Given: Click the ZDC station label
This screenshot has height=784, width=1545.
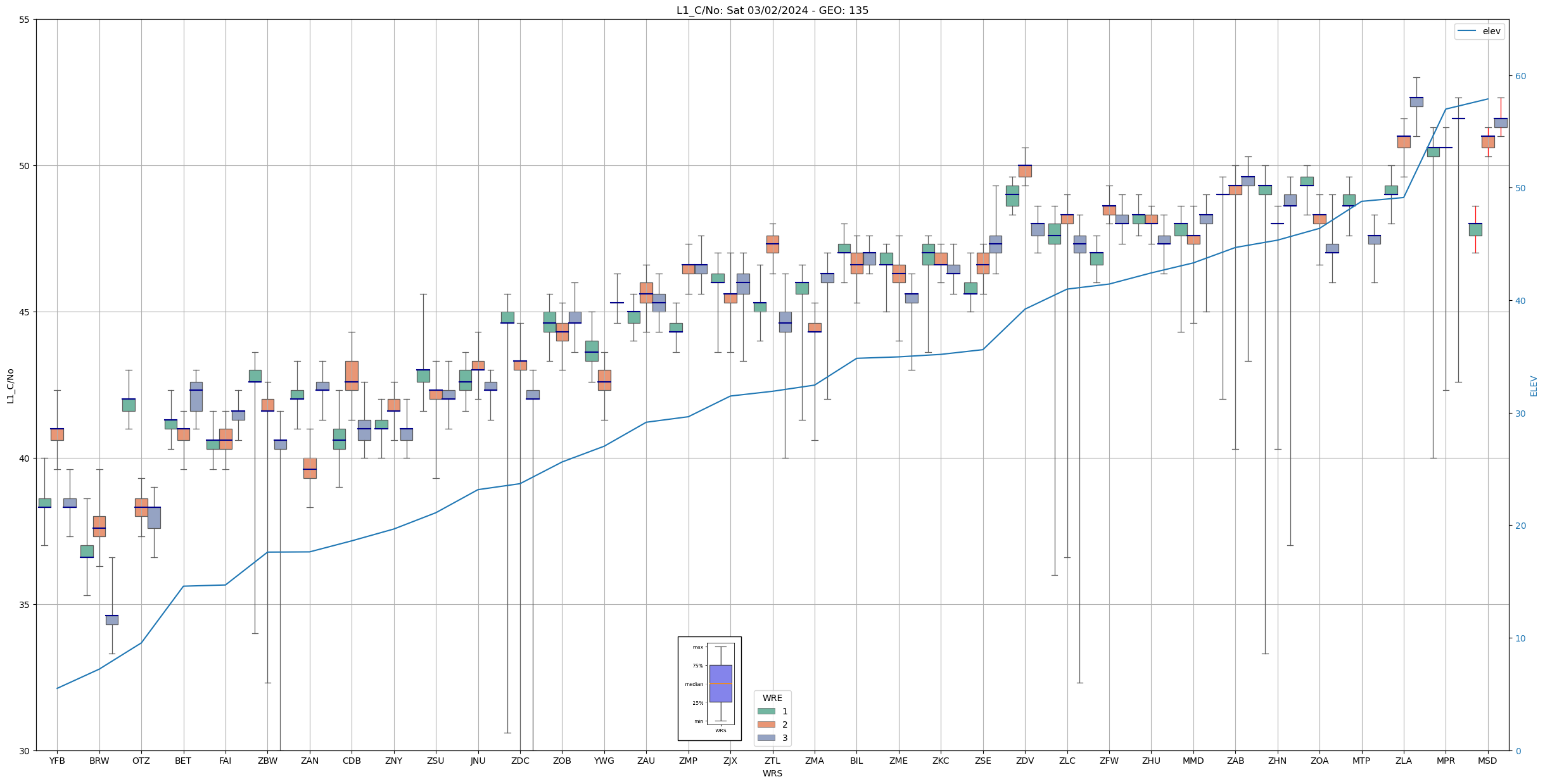Looking at the screenshot, I should tap(520, 761).
